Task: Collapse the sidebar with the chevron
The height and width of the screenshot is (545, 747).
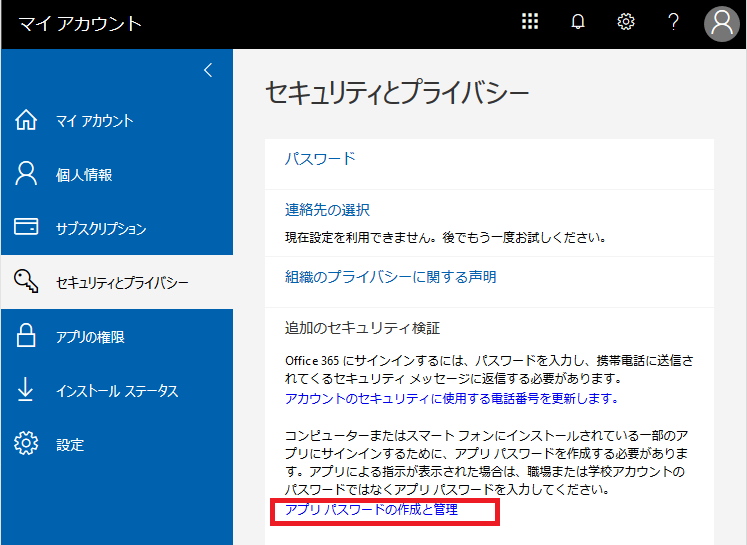Action: click(208, 70)
